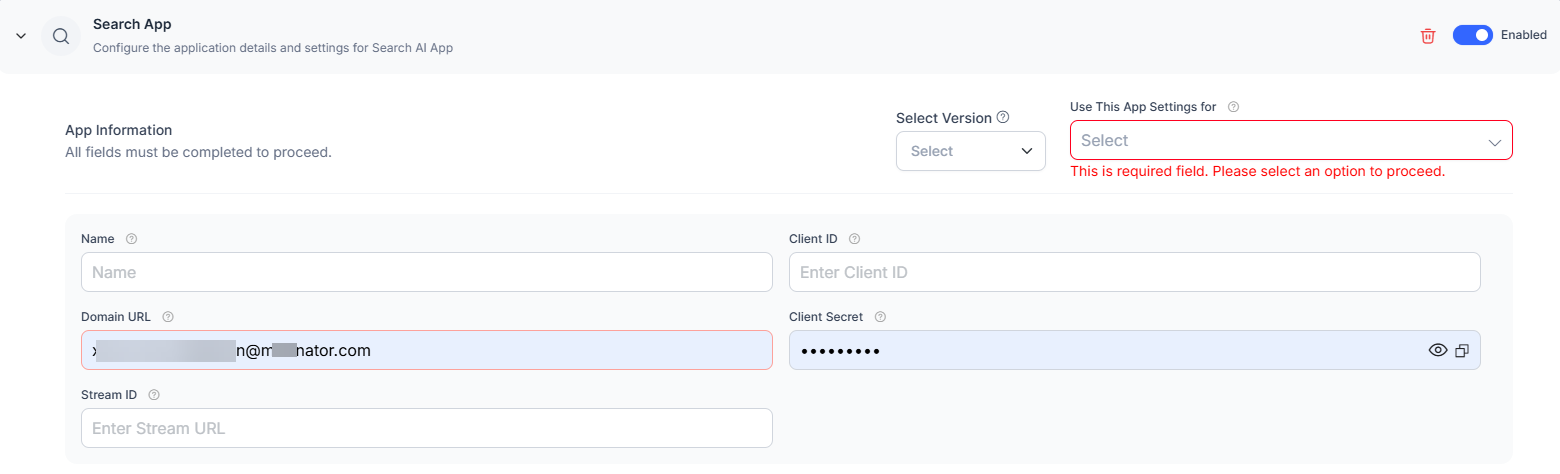Show the Client Secret with eye icon
The image size is (1560, 474).
[x=1438, y=350]
